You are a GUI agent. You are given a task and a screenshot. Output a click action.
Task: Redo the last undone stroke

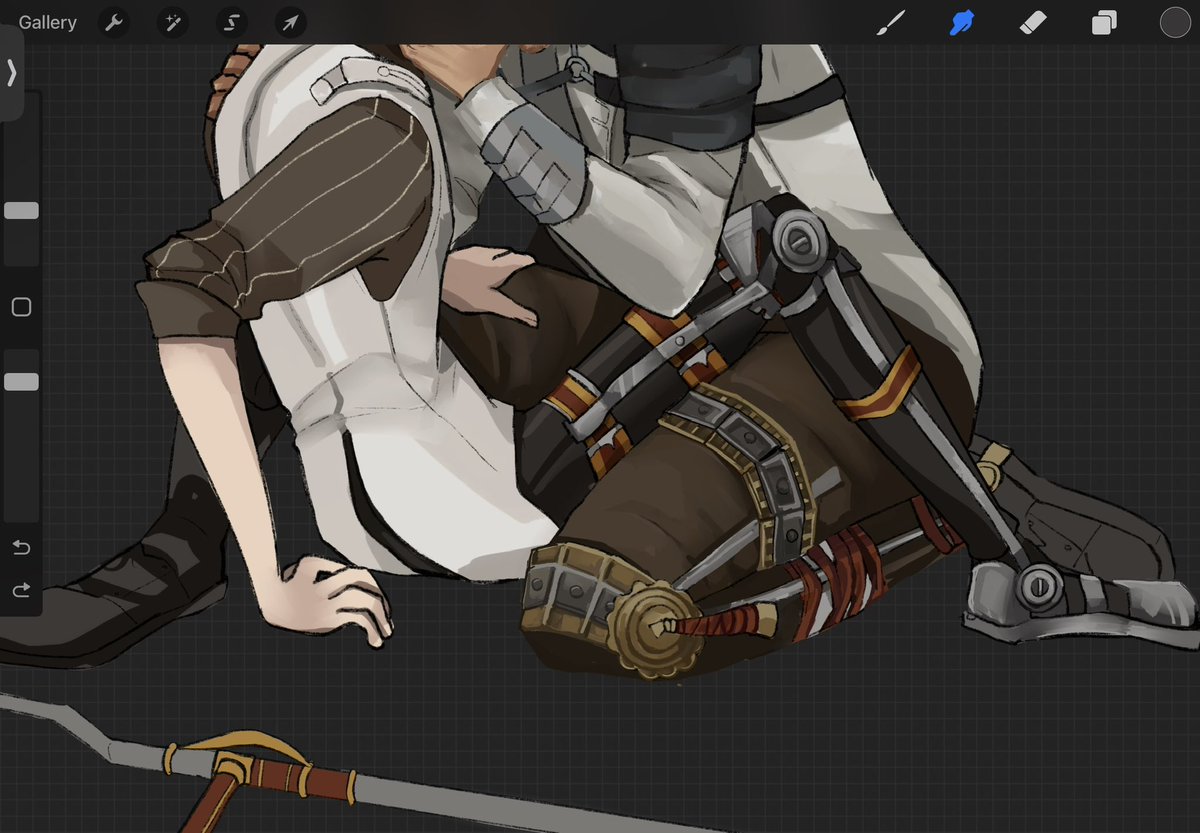pyautogui.click(x=21, y=591)
